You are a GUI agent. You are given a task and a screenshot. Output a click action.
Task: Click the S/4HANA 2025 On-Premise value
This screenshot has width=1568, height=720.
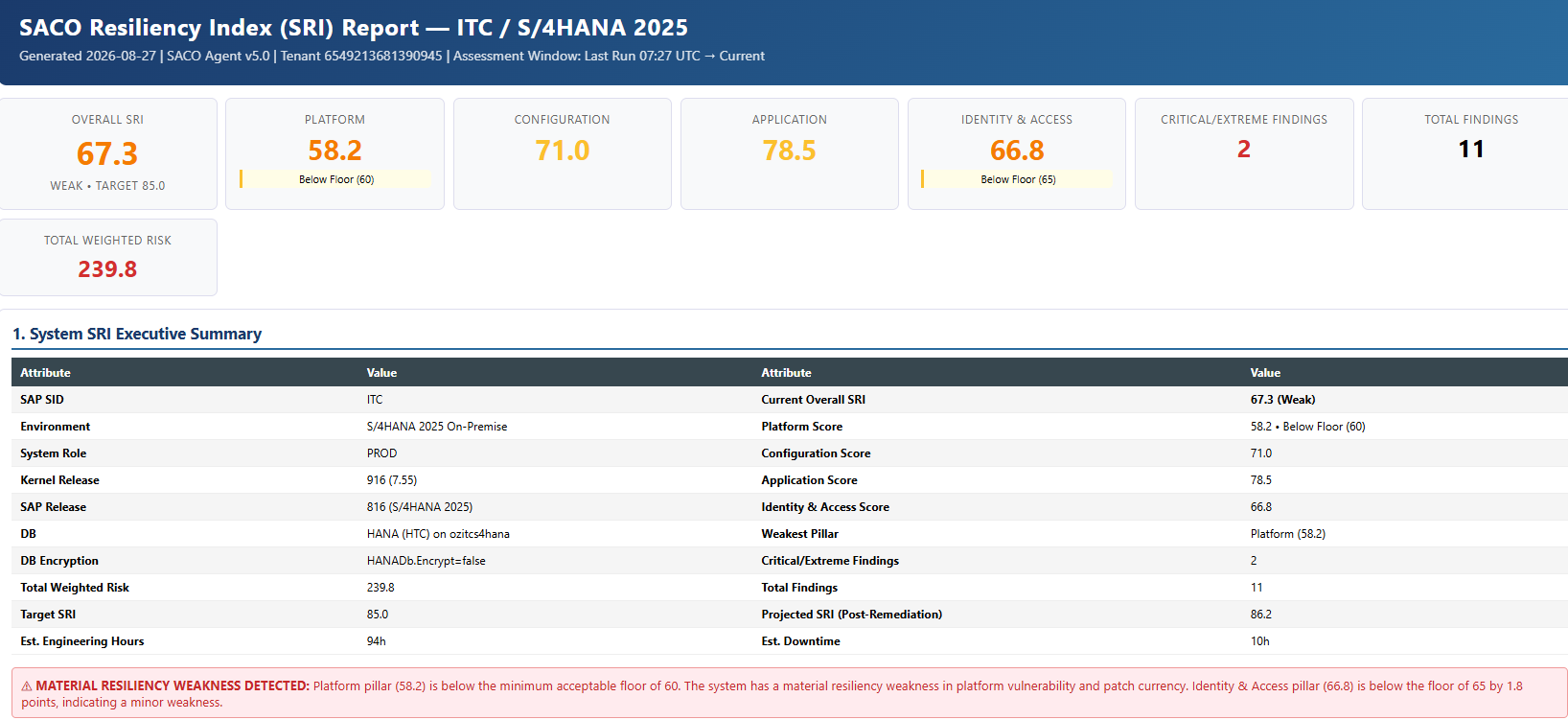(x=437, y=427)
